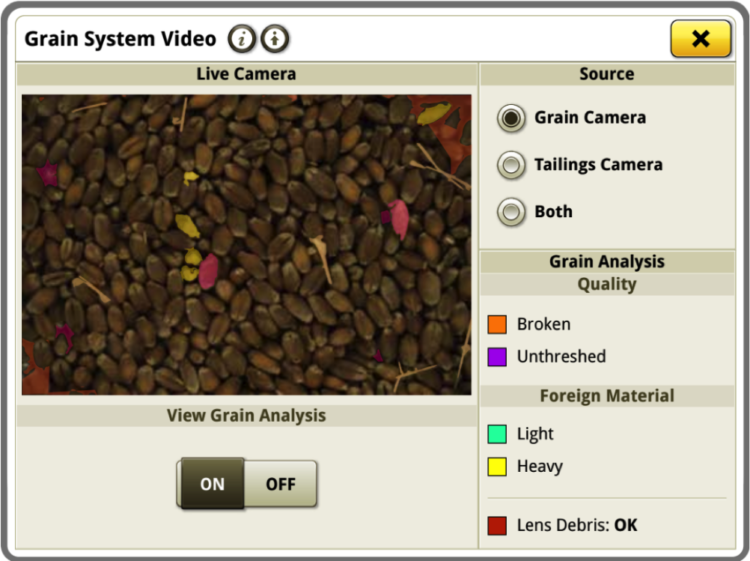Select the Tailings Camera radio button
Image resolution: width=750 pixels, height=561 pixels.
[512, 165]
